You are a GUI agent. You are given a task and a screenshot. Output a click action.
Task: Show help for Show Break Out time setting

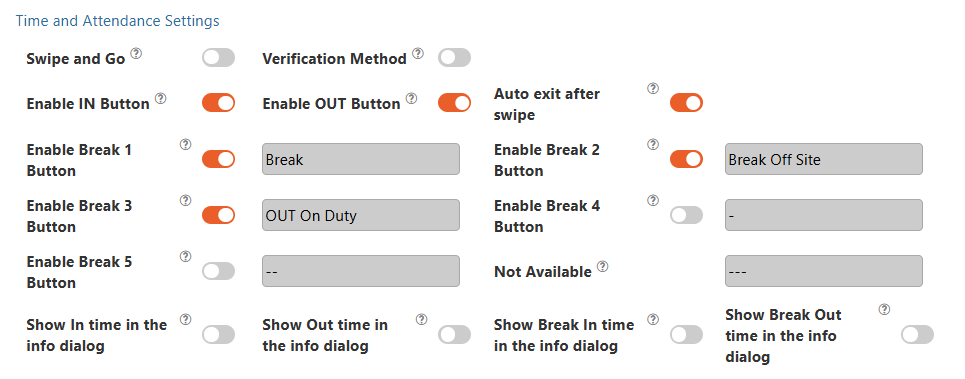tap(884, 309)
